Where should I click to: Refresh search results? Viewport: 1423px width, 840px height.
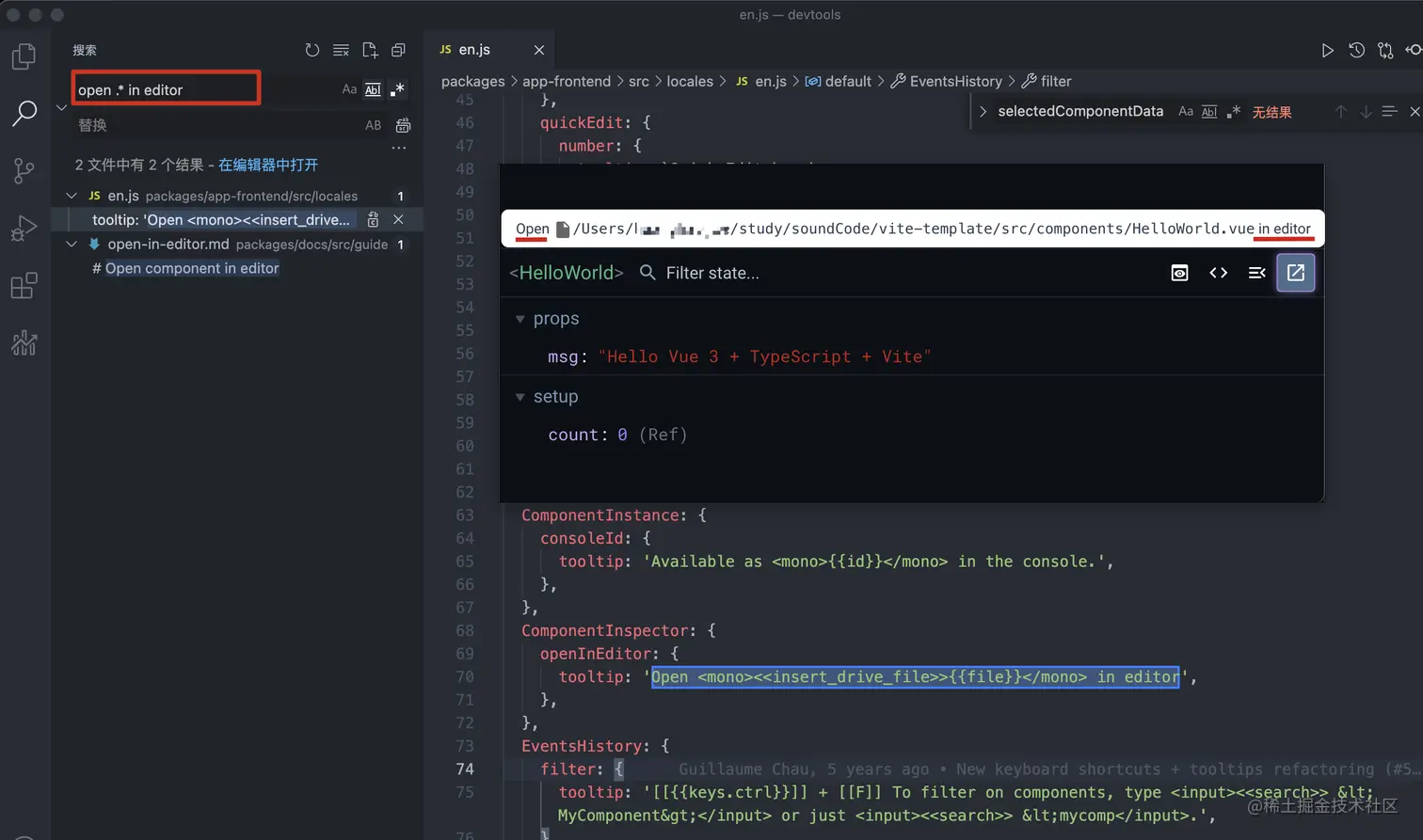point(312,50)
